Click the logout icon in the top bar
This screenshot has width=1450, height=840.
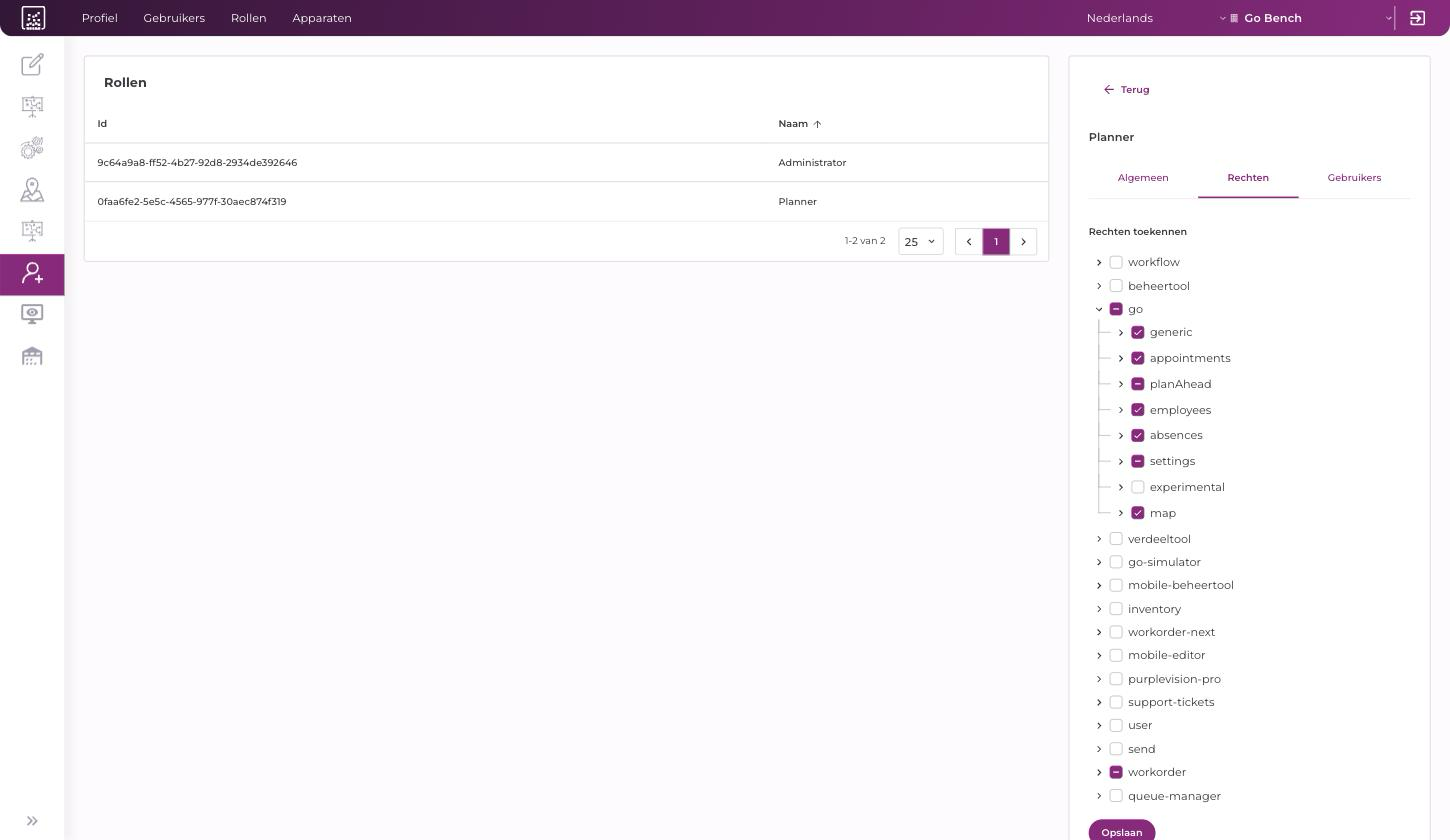coord(1417,18)
